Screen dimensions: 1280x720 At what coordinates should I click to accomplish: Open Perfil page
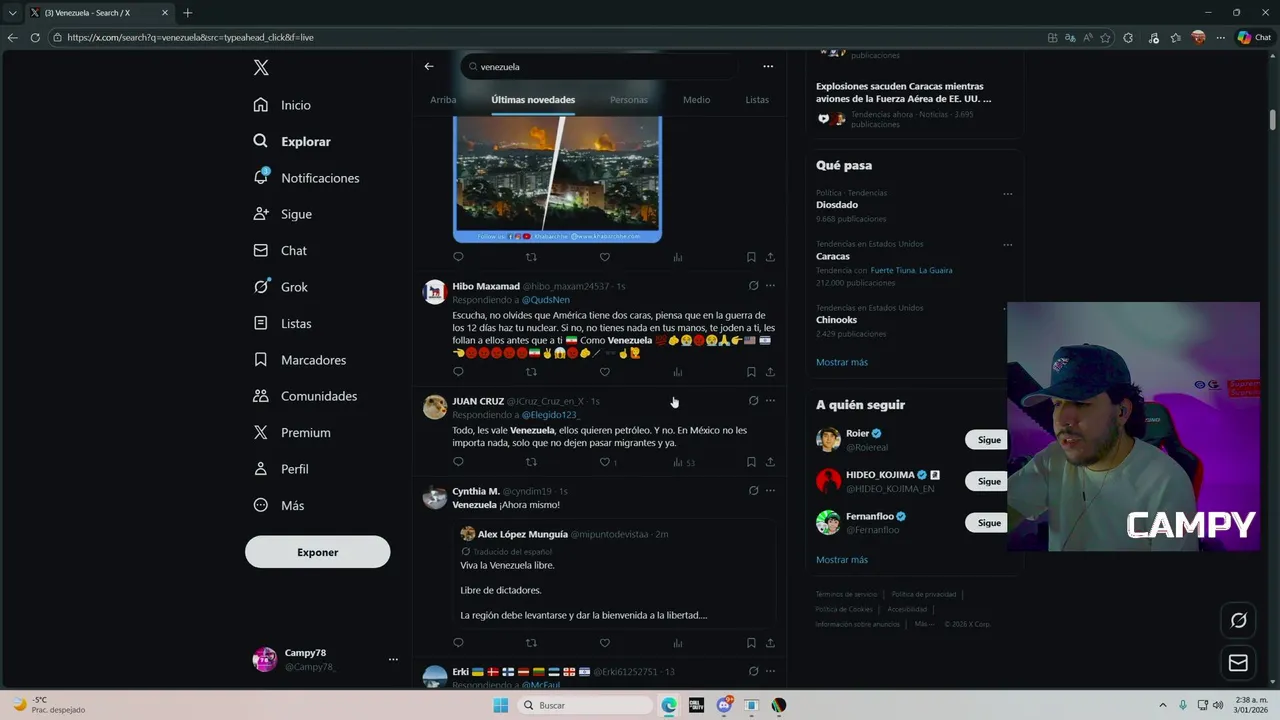[x=281, y=469]
